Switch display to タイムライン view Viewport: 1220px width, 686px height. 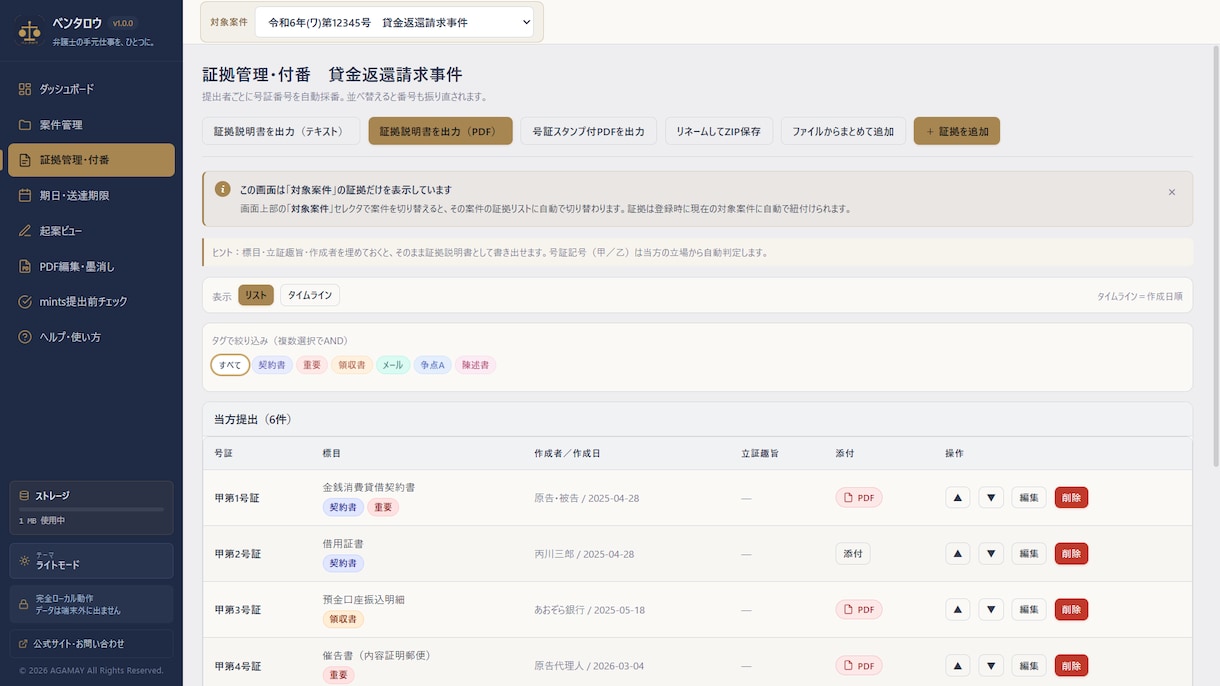[x=310, y=295]
